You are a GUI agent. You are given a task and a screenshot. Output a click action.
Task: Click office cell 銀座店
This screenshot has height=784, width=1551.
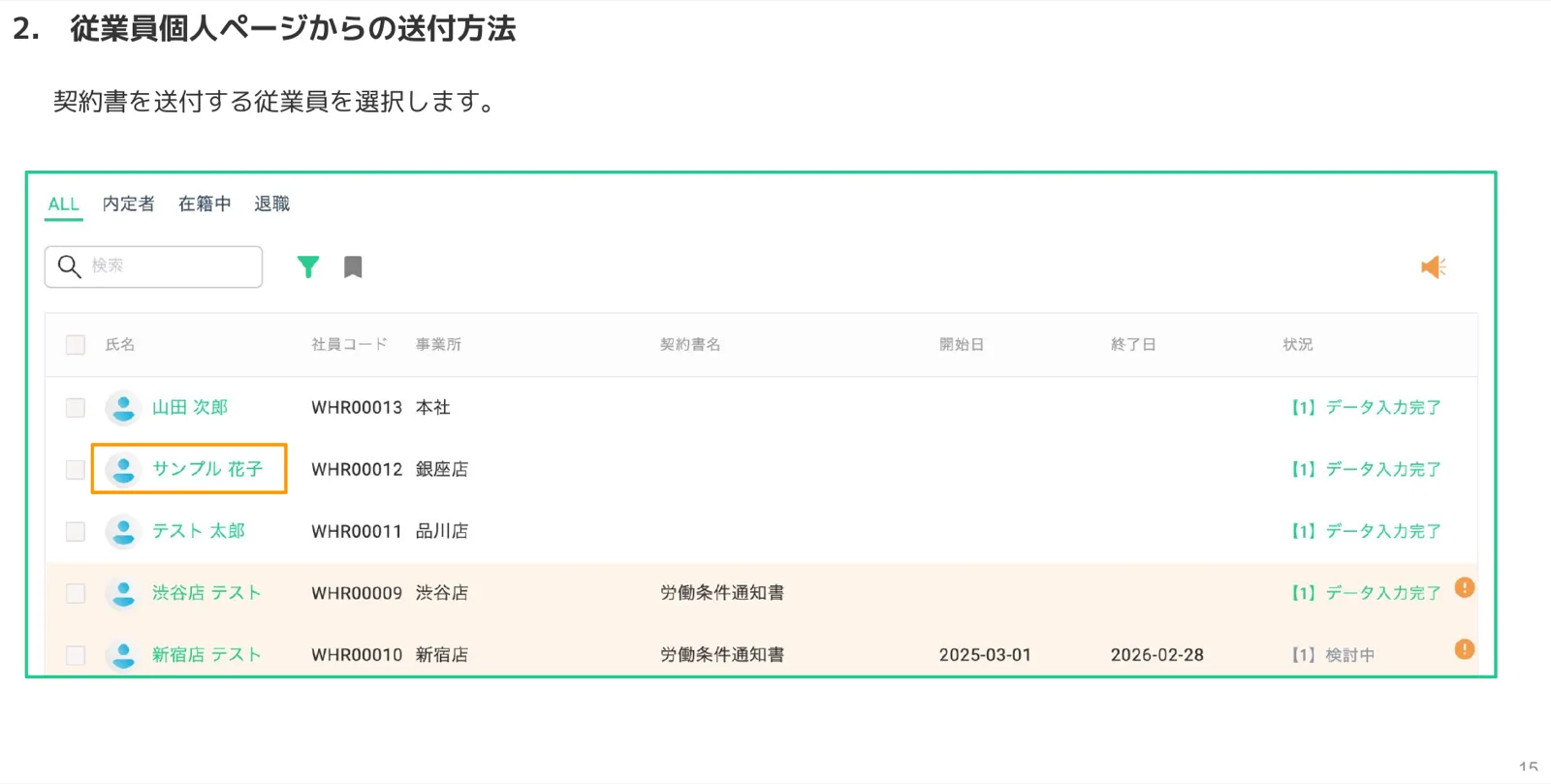[x=442, y=470]
